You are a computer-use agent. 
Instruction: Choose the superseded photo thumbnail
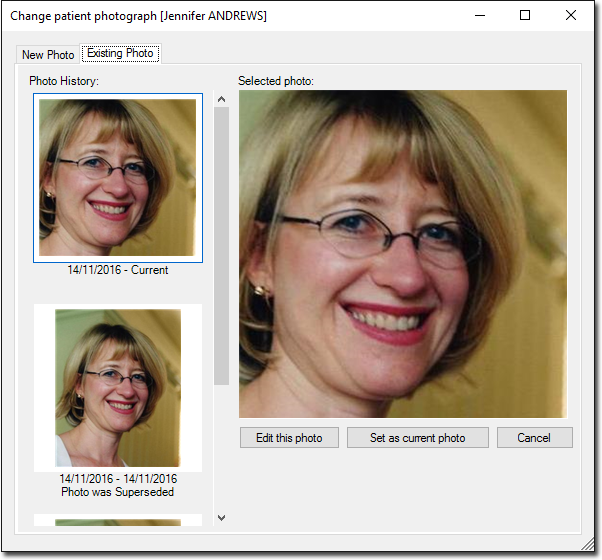coord(118,388)
